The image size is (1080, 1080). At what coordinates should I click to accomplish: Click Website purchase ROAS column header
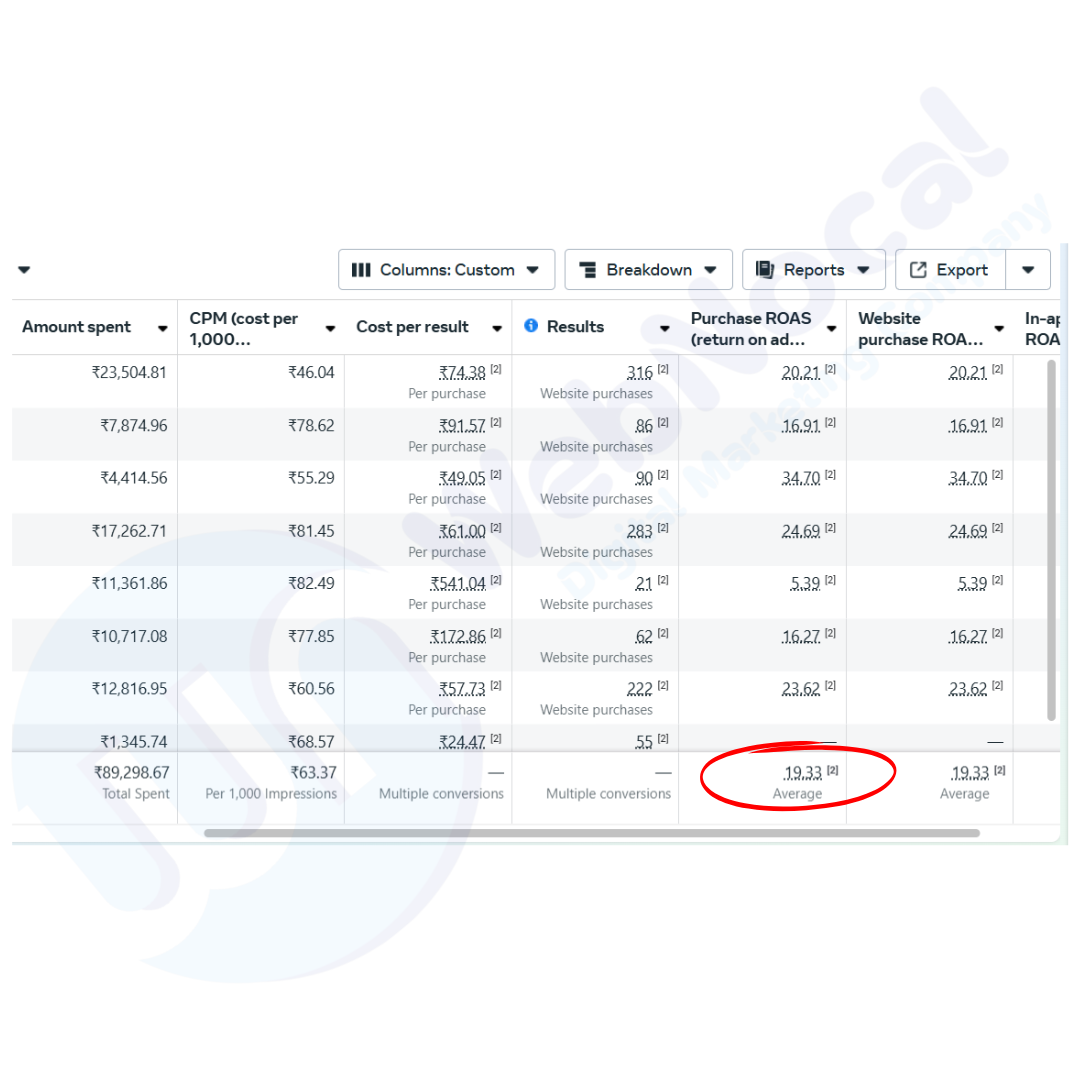click(x=920, y=328)
